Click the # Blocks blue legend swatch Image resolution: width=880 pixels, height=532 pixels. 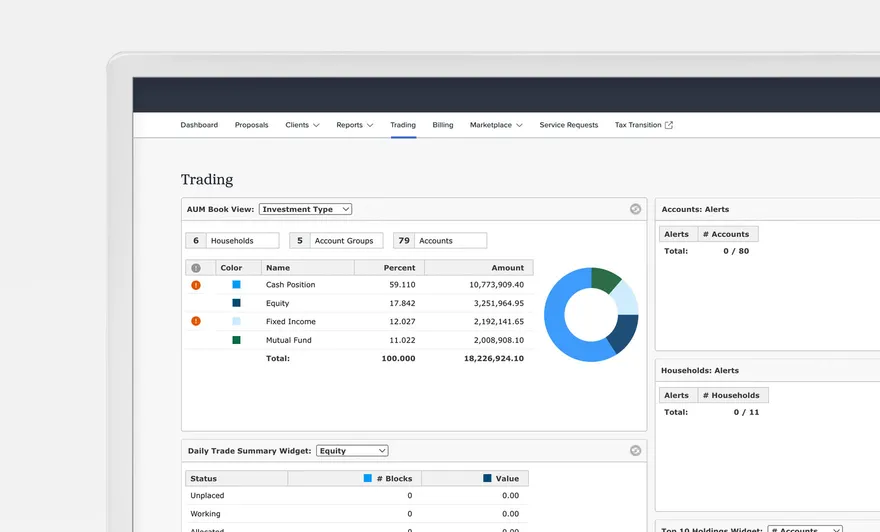[368, 478]
